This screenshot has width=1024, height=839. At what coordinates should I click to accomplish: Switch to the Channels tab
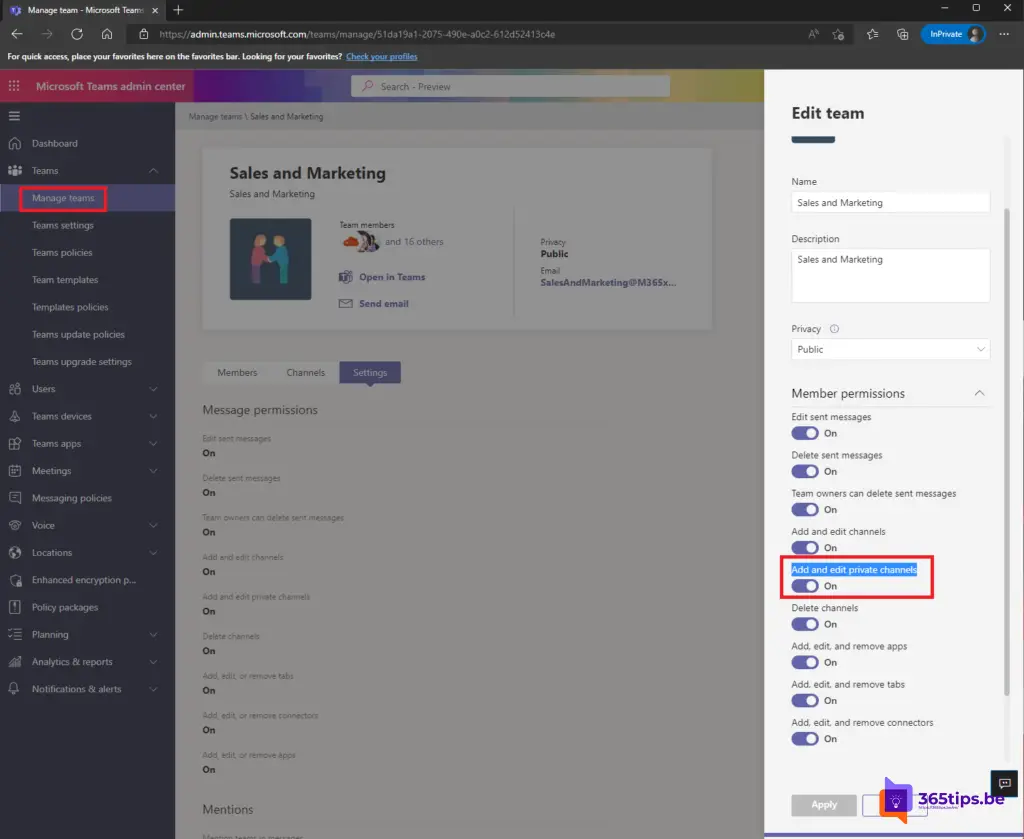[306, 372]
